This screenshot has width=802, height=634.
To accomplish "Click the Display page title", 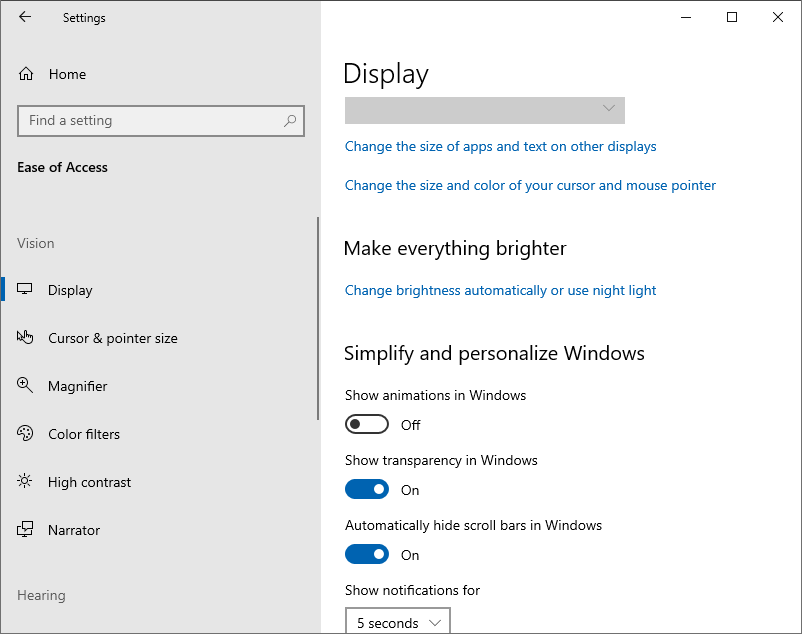I will [x=386, y=75].
